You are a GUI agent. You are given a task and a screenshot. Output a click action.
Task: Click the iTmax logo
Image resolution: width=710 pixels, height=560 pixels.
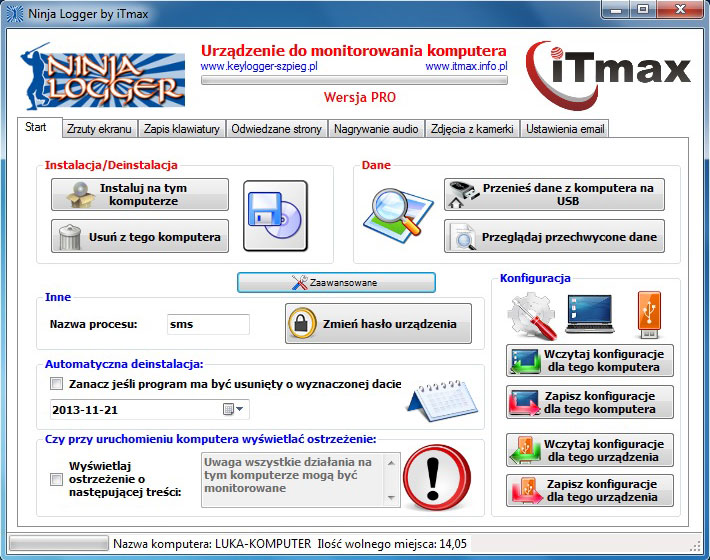pyautogui.click(x=608, y=75)
